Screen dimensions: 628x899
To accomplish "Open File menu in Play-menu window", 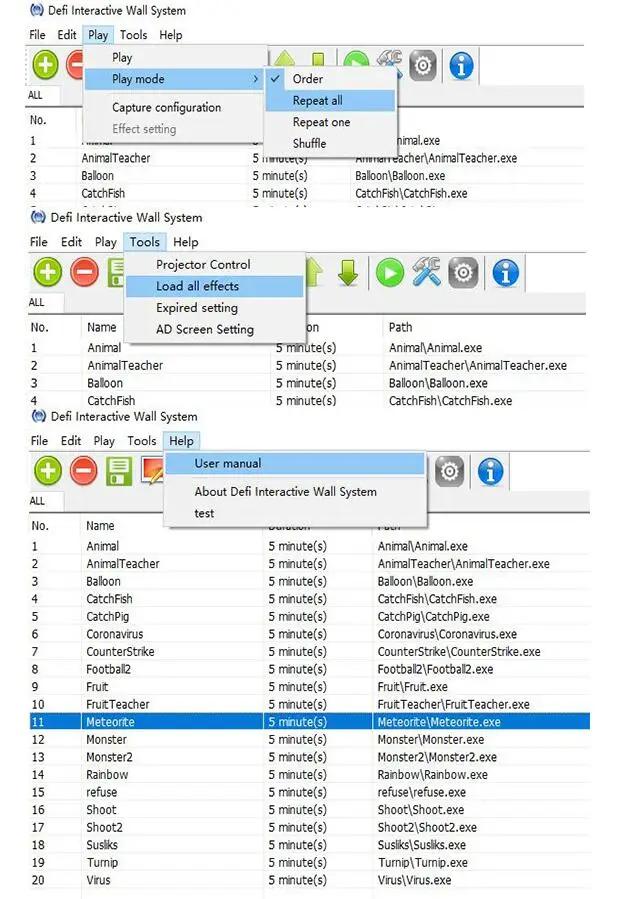I will click(x=37, y=34).
